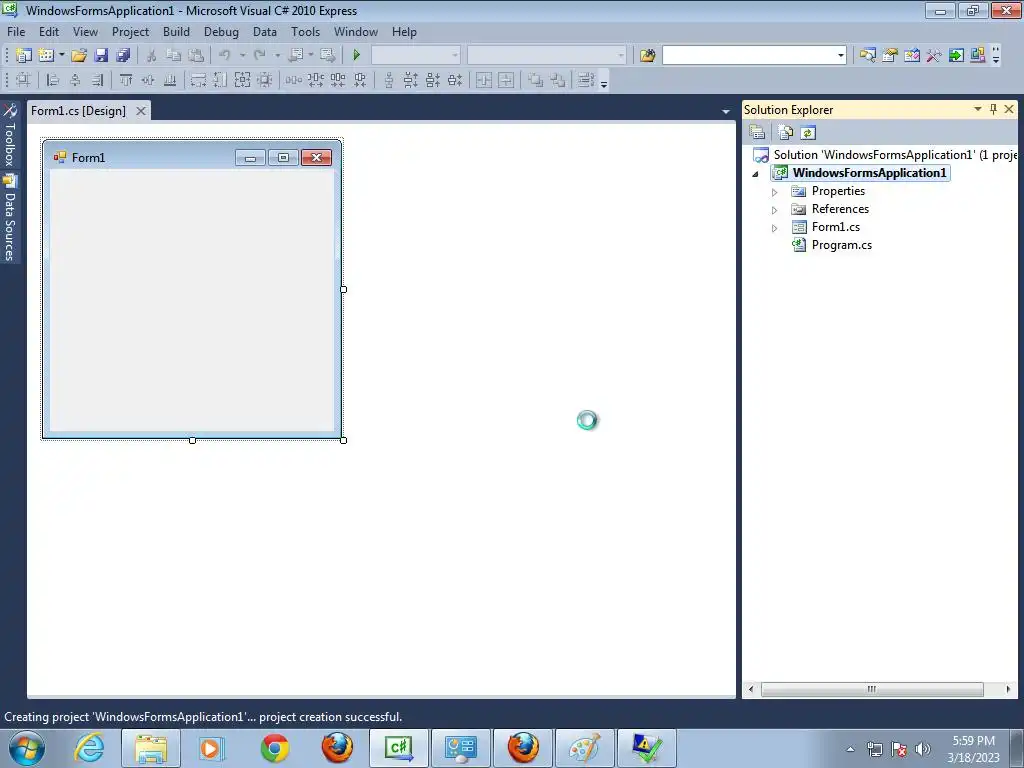Screen dimensions: 1024x768
Task: Select the Form1.cs [Design] tab
Action: [x=78, y=111]
